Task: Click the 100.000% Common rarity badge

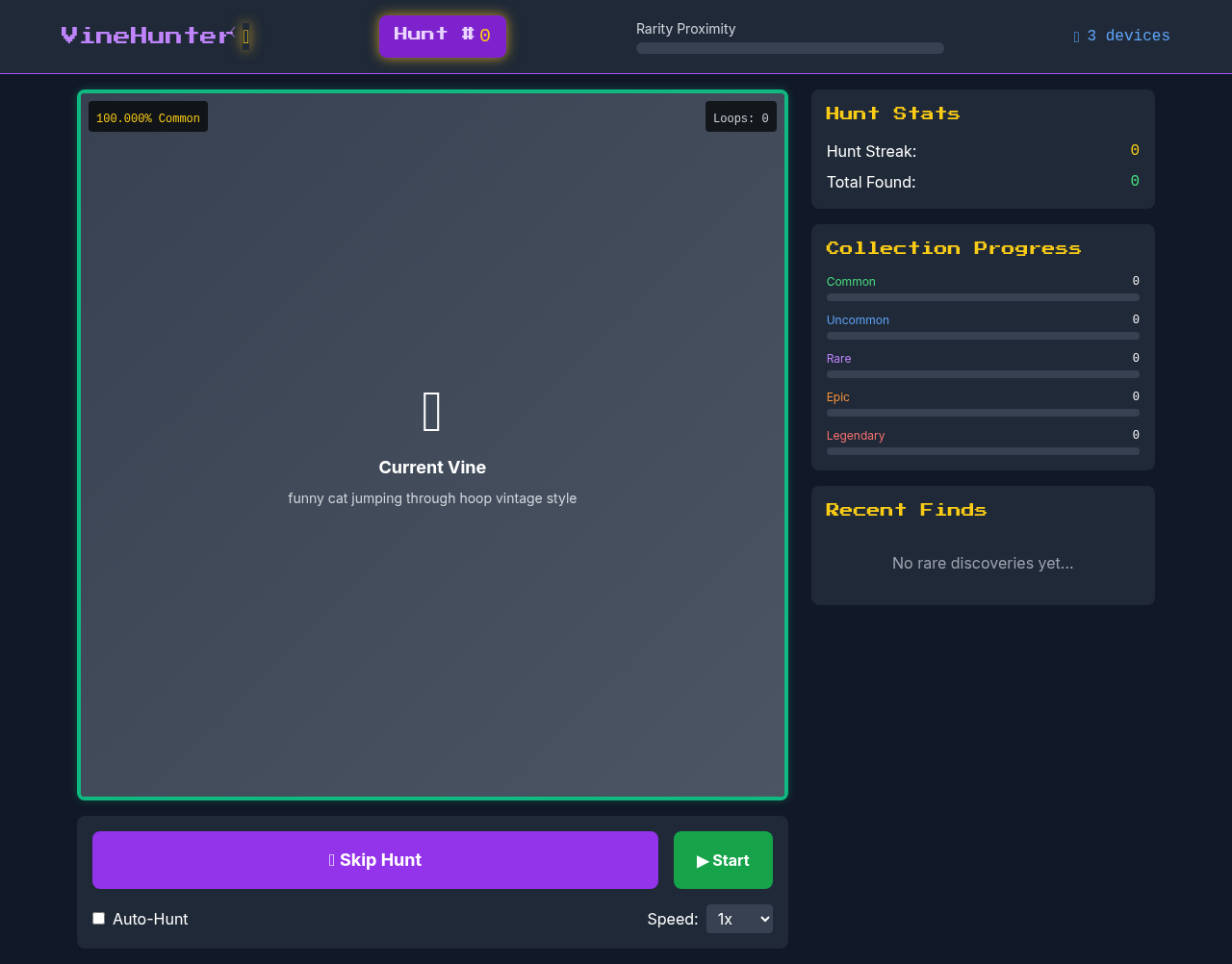Action: coord(147,116)
